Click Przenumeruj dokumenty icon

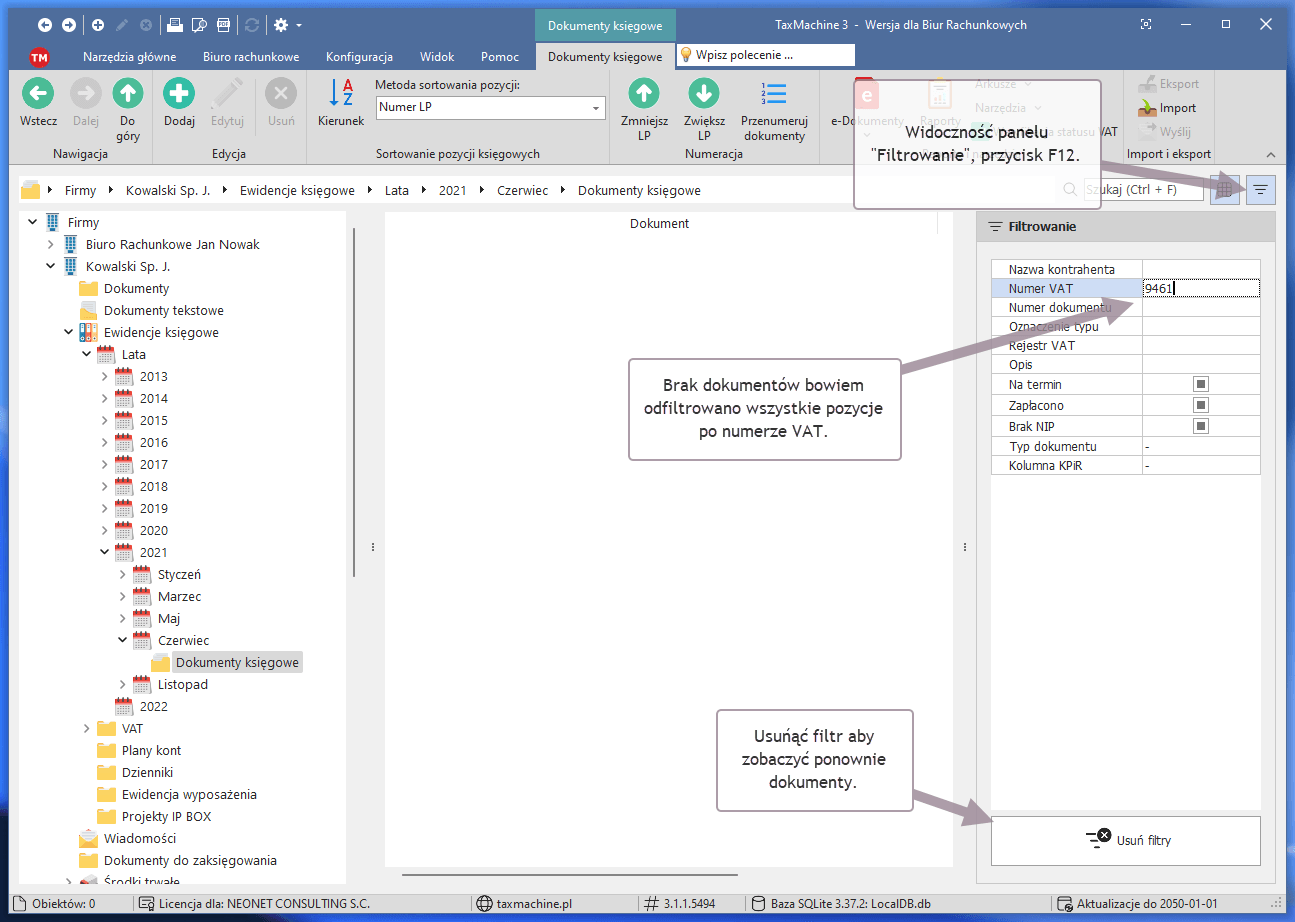[x=774, y=95]
